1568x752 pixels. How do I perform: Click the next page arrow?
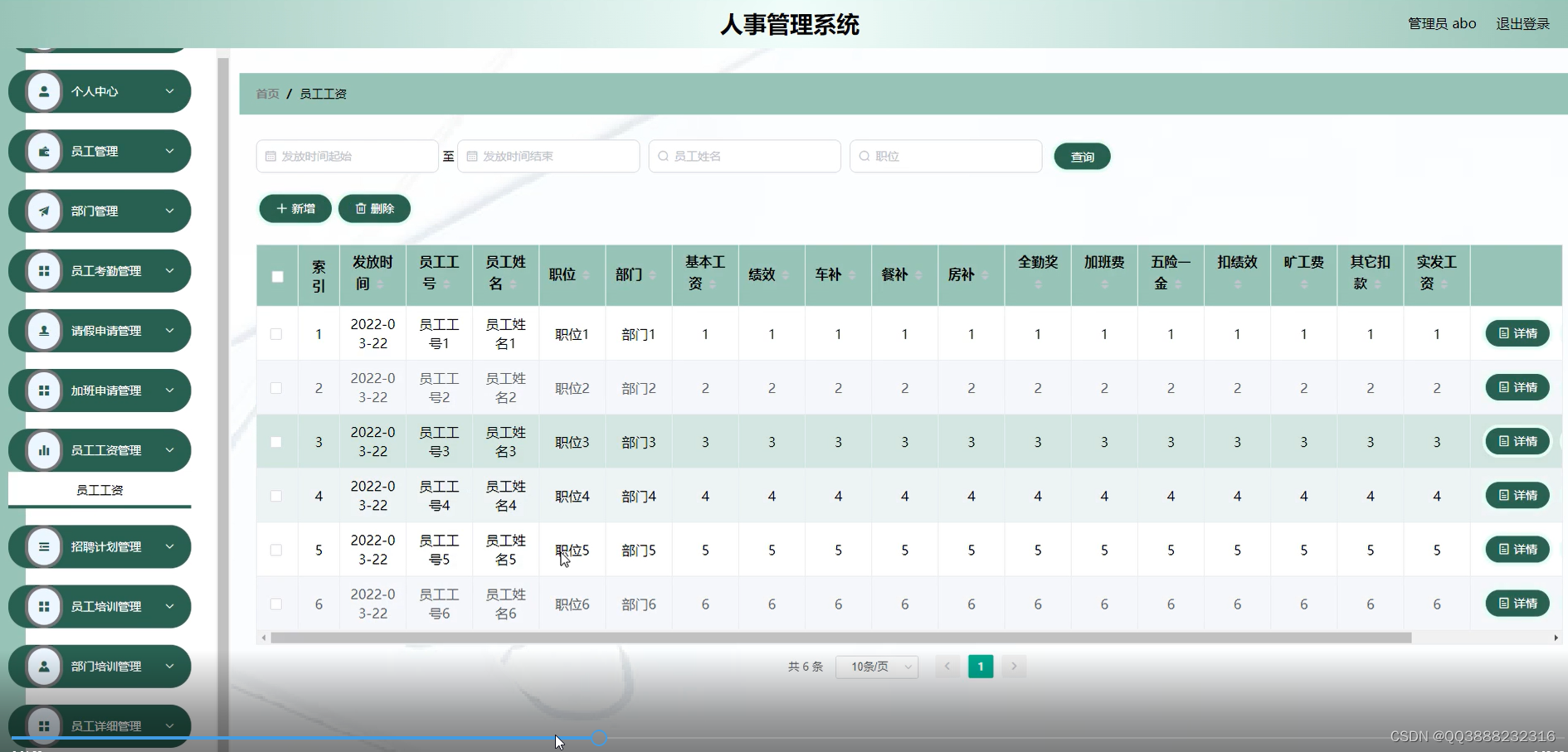(1014, 667)
